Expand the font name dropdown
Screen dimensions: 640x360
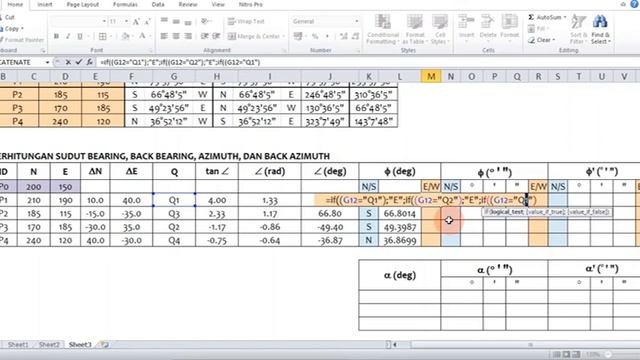click(104, 21)
